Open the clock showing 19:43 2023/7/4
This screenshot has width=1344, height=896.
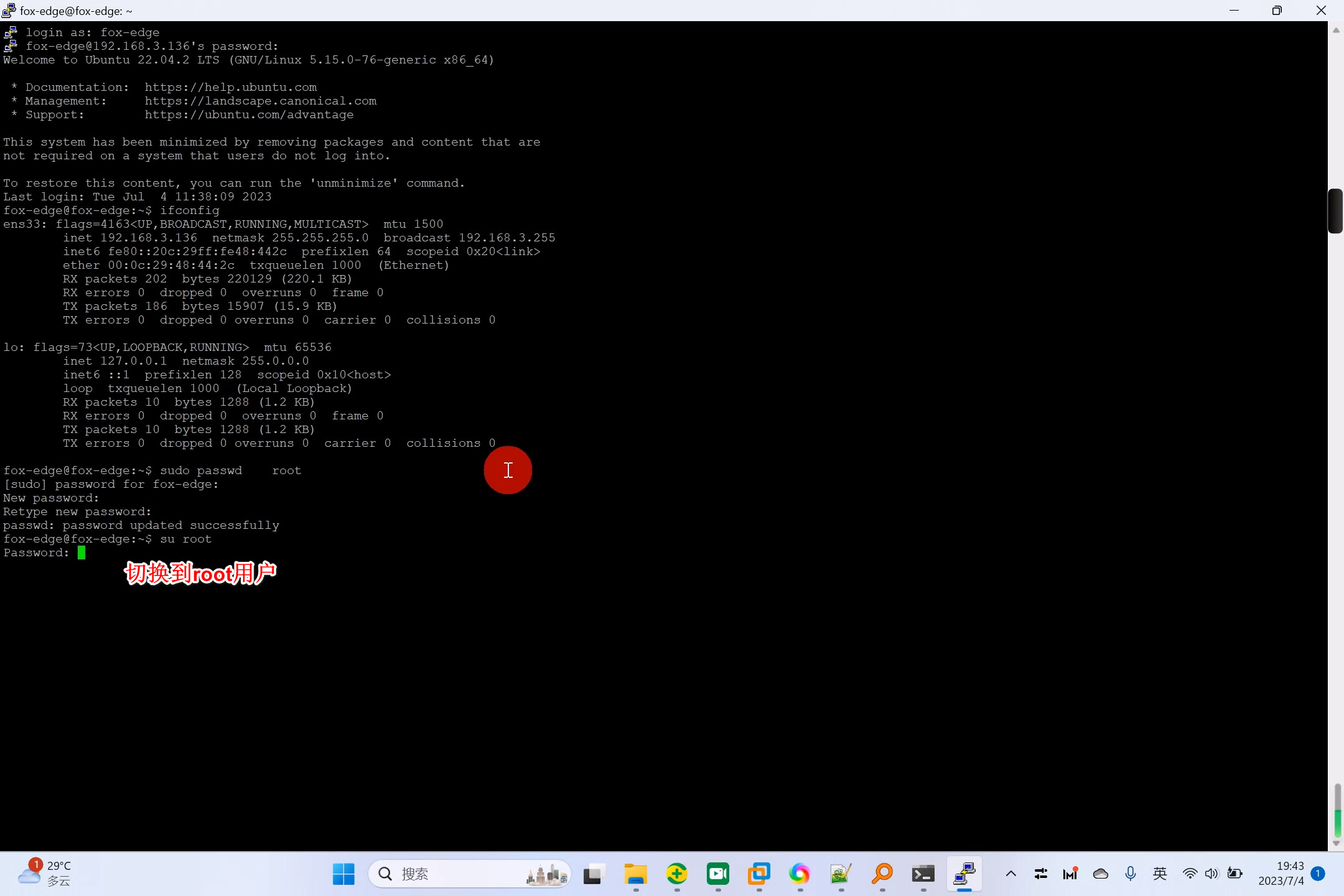click(x=1281, y=874)
